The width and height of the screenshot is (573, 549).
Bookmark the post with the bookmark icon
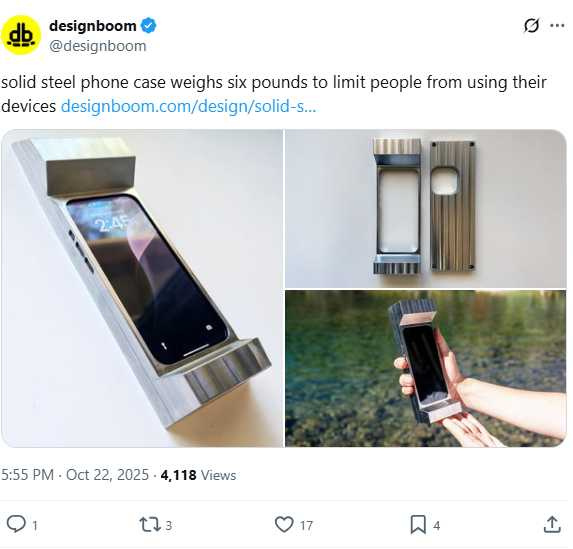click(x=418, y=525)
